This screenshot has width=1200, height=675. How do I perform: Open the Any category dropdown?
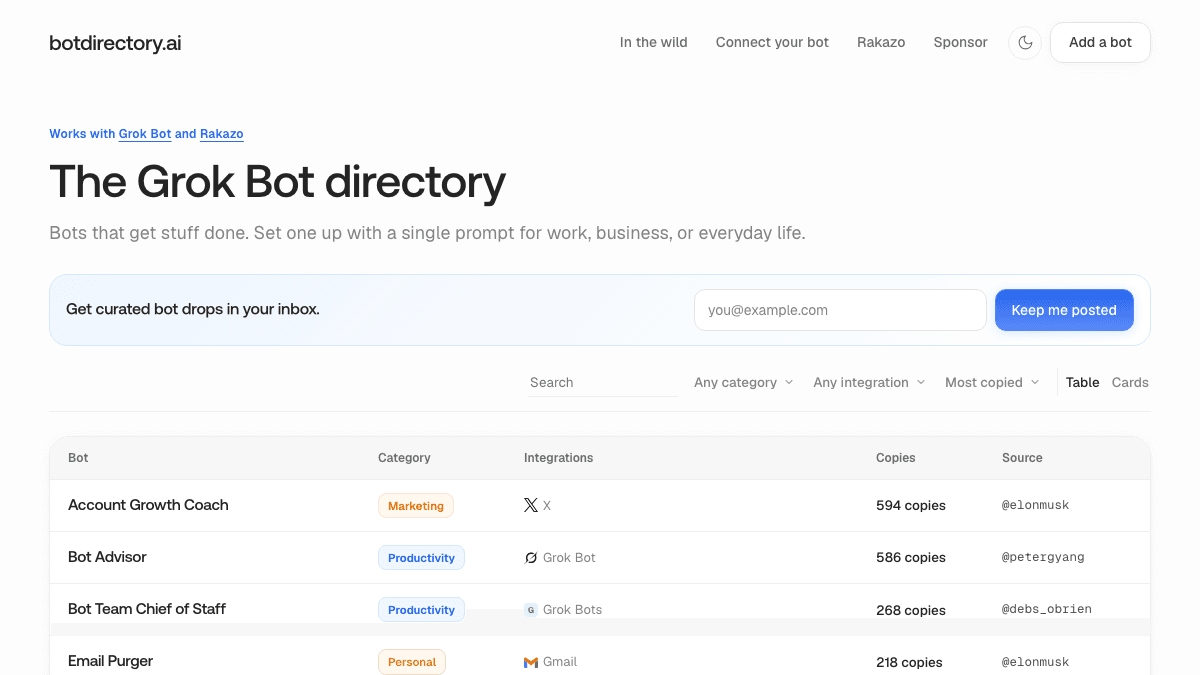[744, 383]
